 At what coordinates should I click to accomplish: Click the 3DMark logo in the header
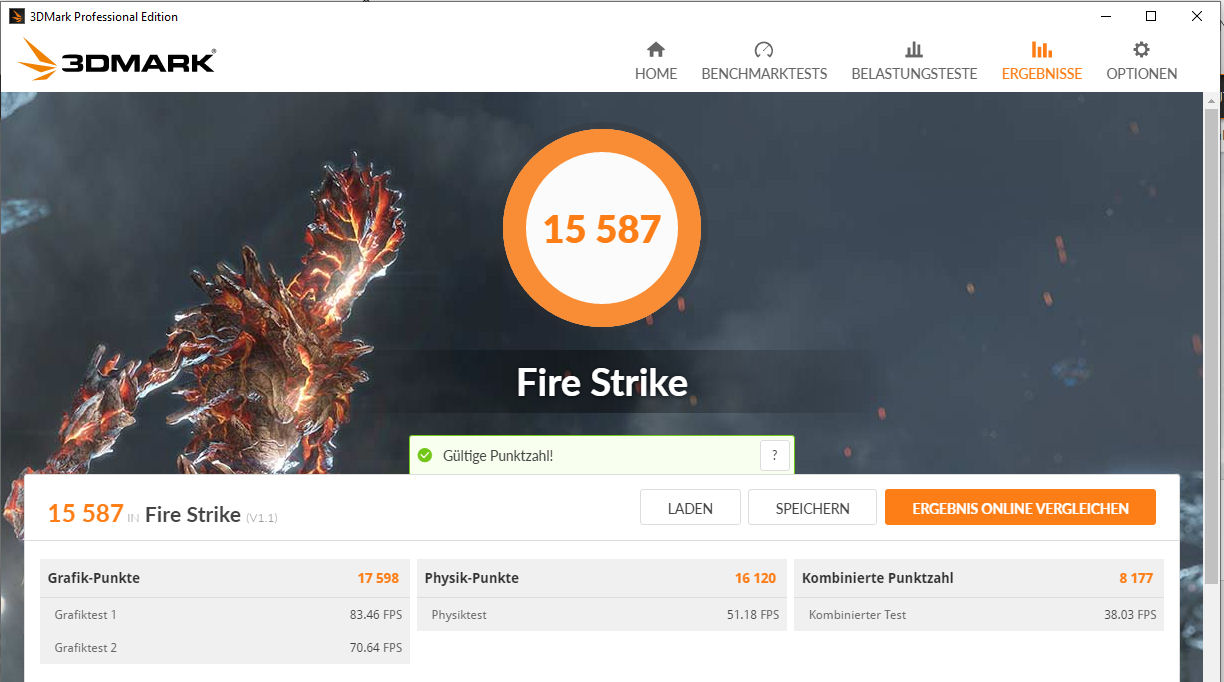(116, 60)
